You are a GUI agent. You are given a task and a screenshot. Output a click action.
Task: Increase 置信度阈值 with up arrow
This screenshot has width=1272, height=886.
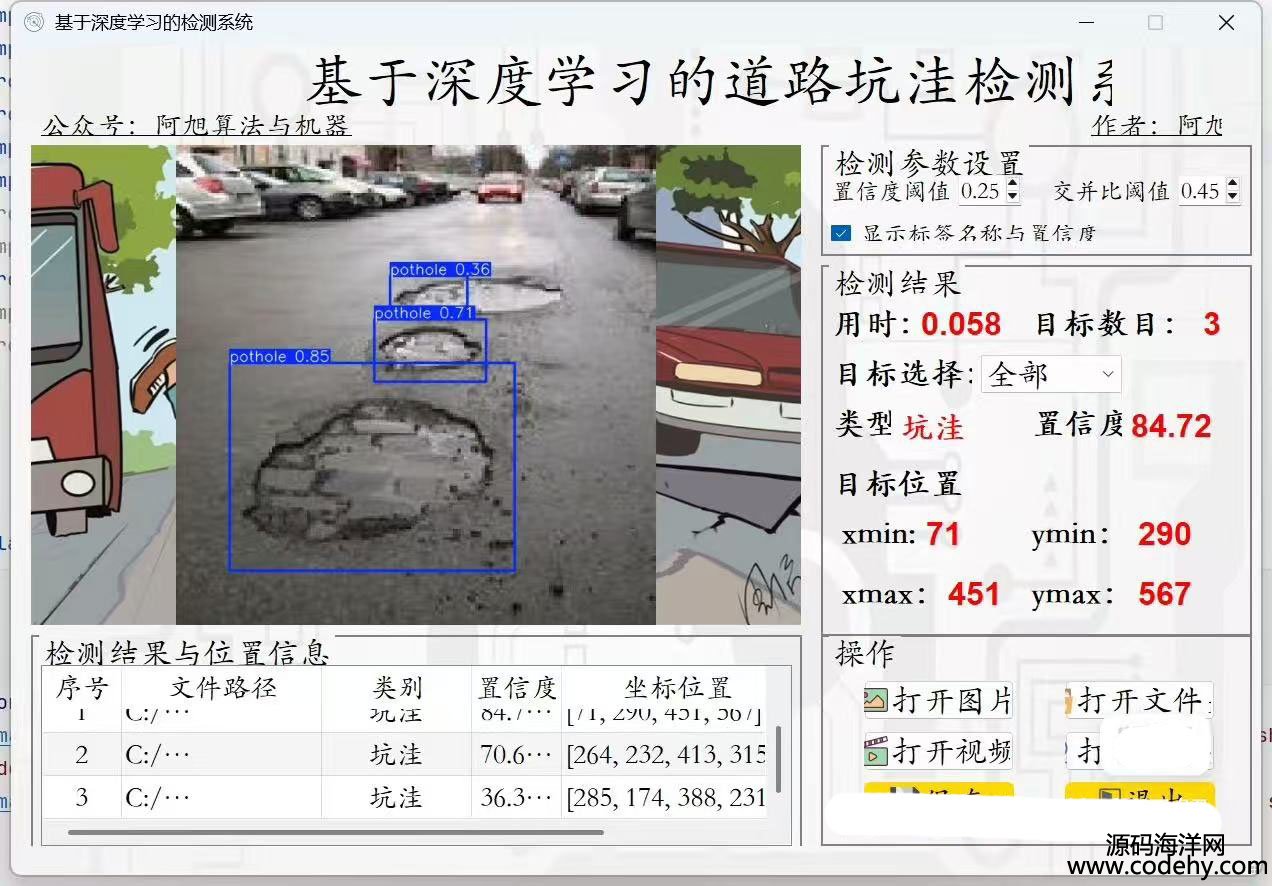1013,185
